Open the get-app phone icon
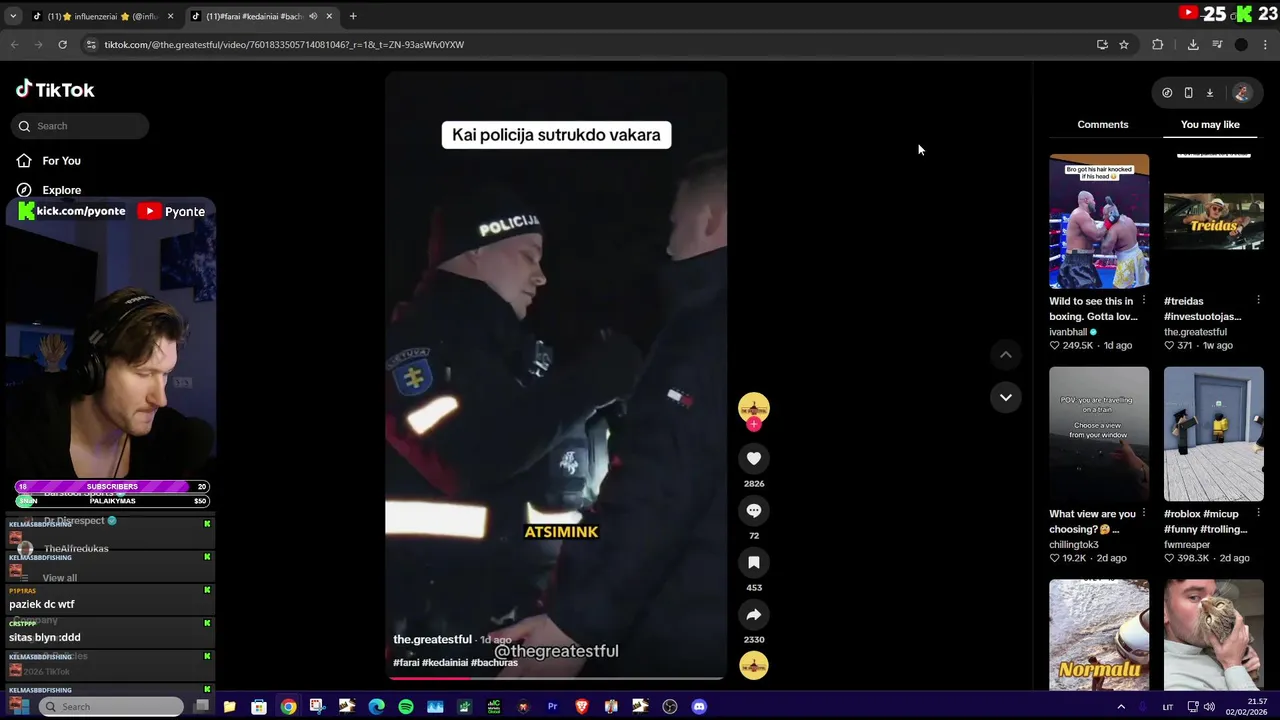Image resolution: width=1280 pixels, height=720 pixels. (x=1188, y=93)
